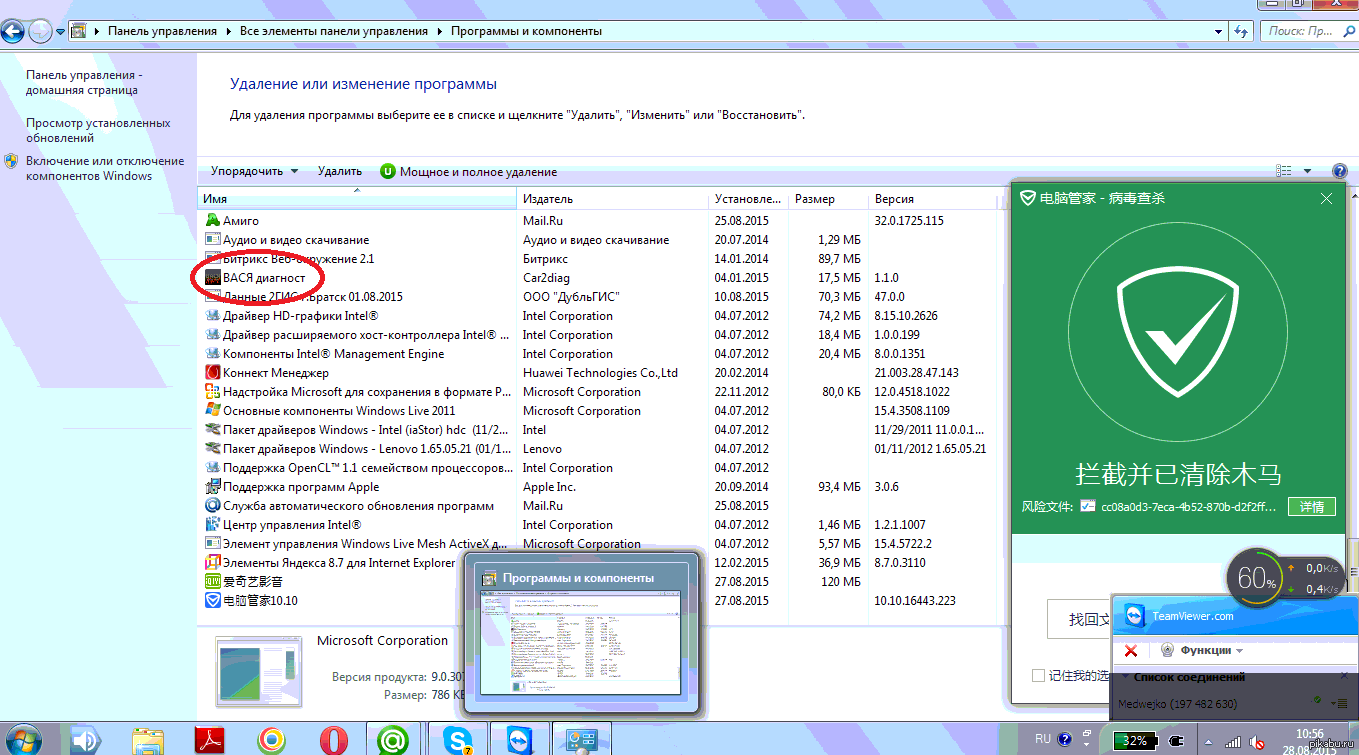Open recent pages dropdown beside forward arrow
The height and width of the screenshot is (755, 1359).
tap(61, 31)
